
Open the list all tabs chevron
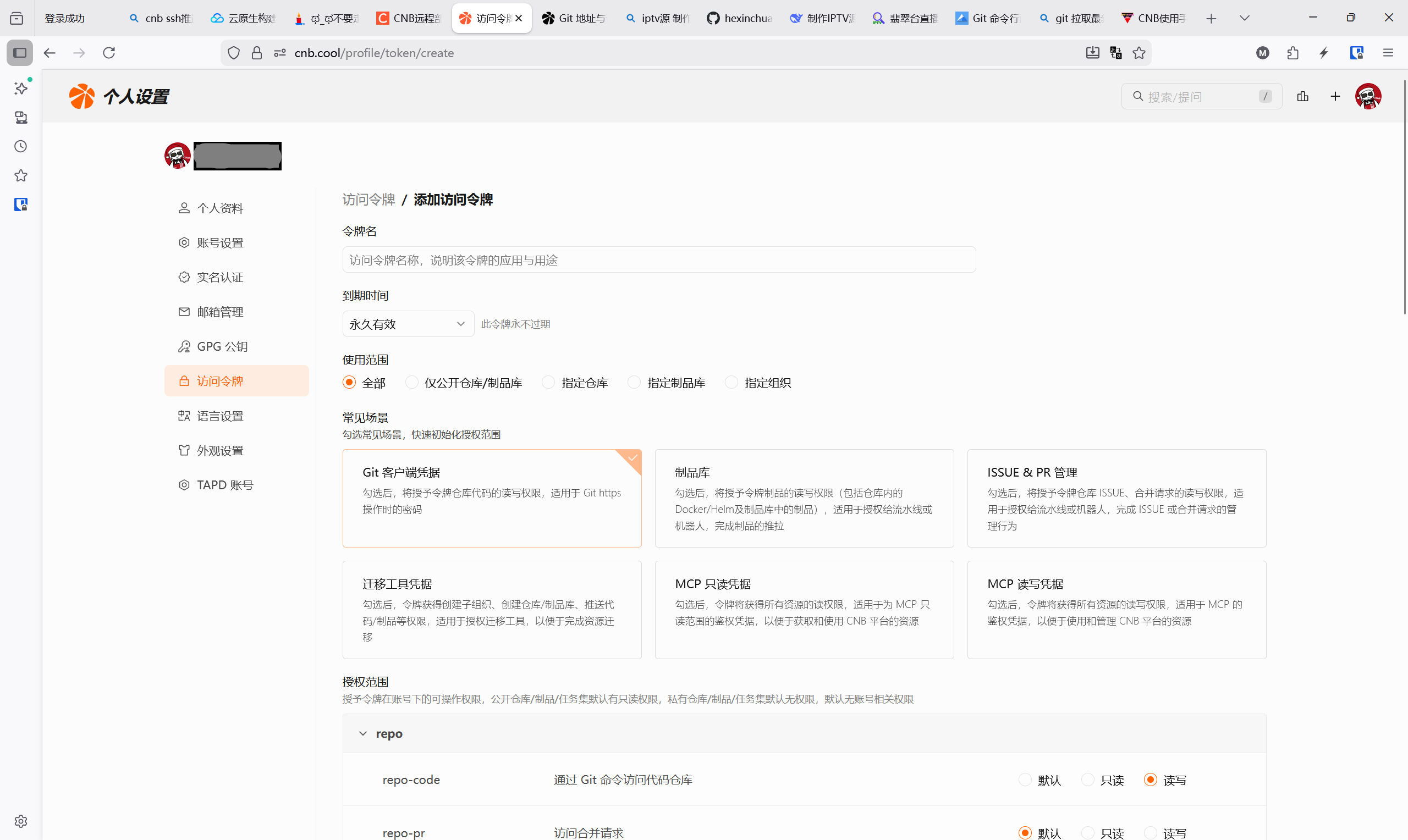click(x=1245, y=18)
